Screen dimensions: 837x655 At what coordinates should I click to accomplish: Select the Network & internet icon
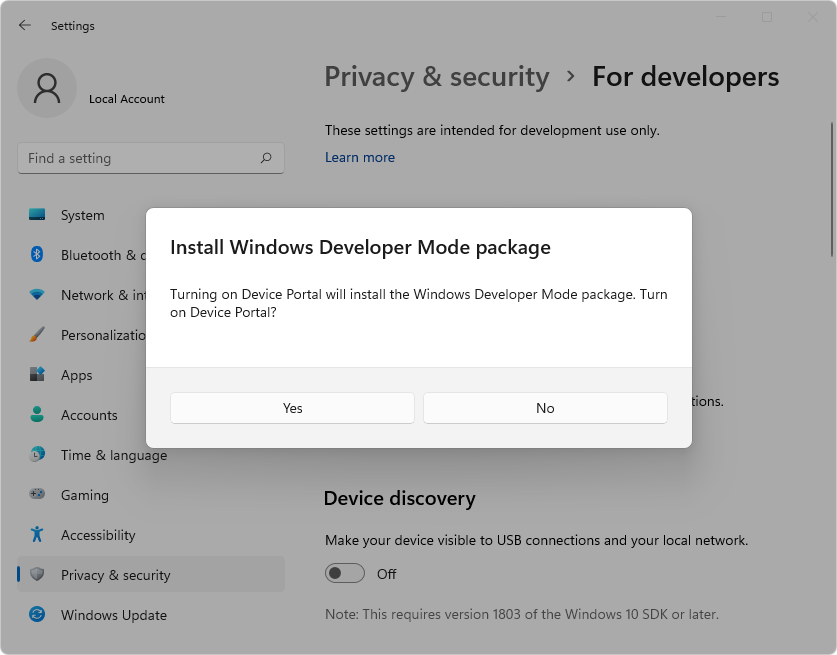coord(38,295)
